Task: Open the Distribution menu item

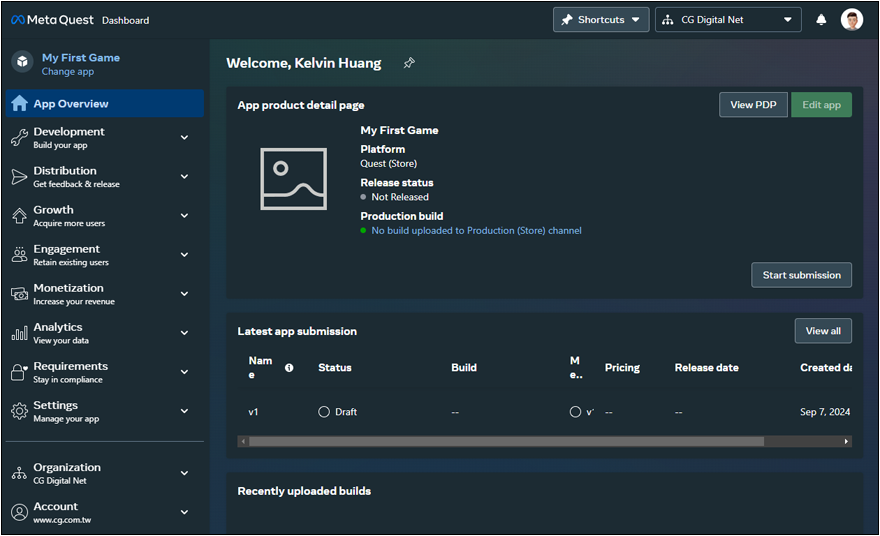Action: pyautogui.click(x=105, y=177)
